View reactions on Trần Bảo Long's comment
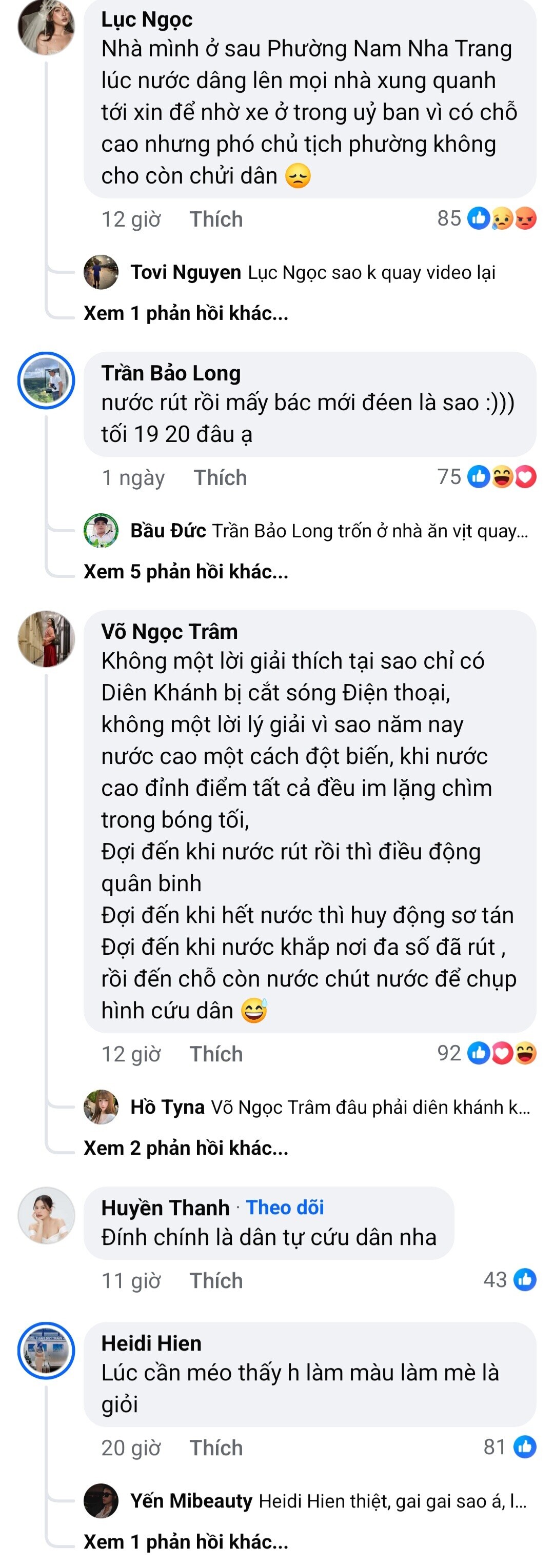Image resolution: width=554 pixels, height=1568 pixels. 486,477
